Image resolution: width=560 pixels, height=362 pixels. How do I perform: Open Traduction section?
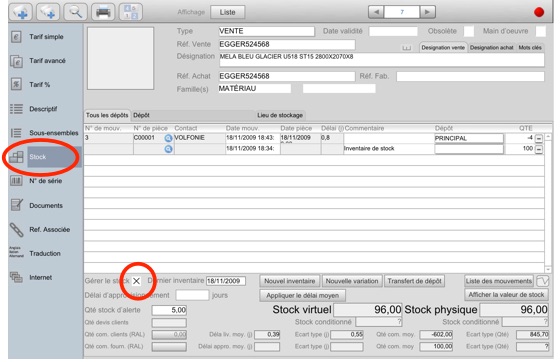(46, 253)
